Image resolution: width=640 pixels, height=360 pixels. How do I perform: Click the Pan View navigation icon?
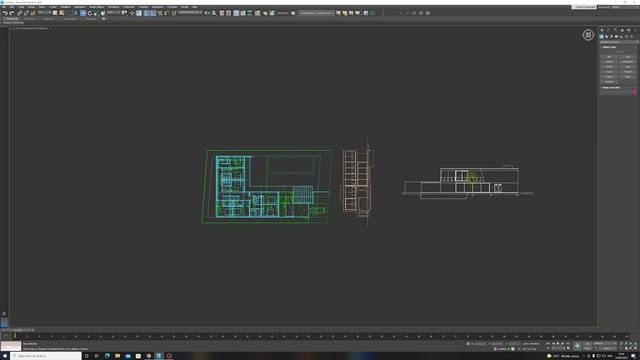[x=626, y=349]
